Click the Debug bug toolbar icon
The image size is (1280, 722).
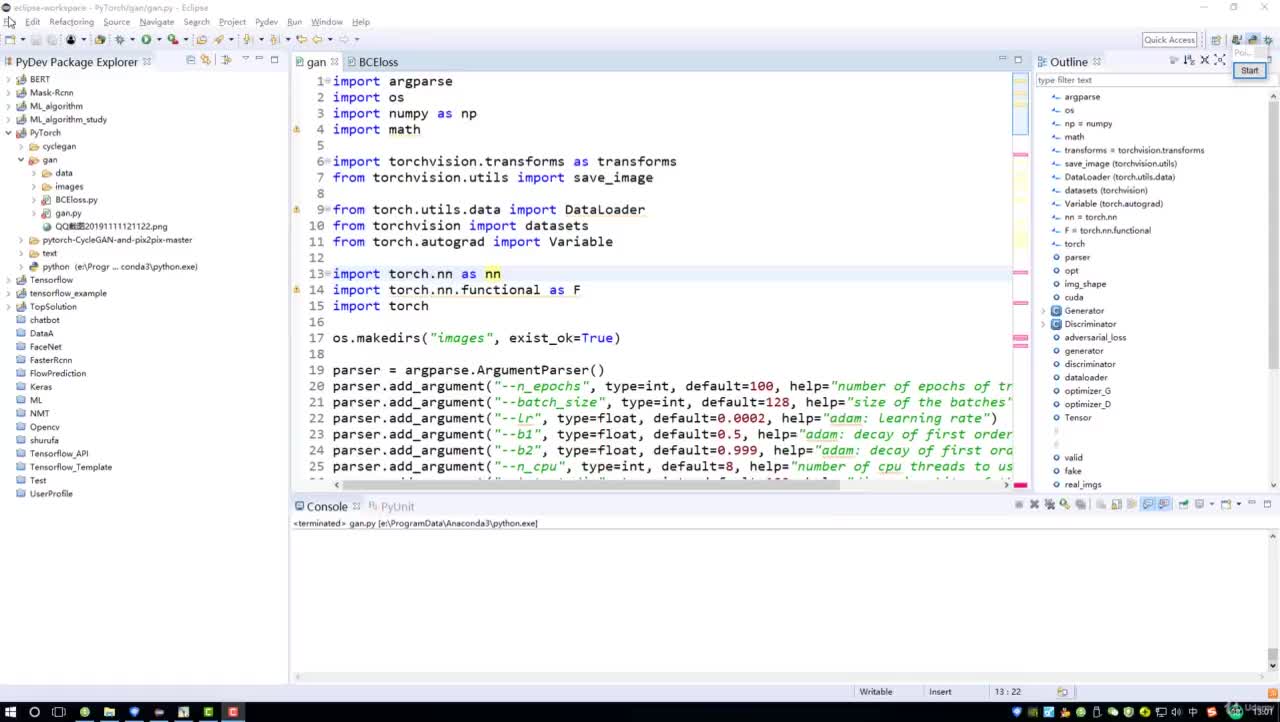click(x=119, y=40)
